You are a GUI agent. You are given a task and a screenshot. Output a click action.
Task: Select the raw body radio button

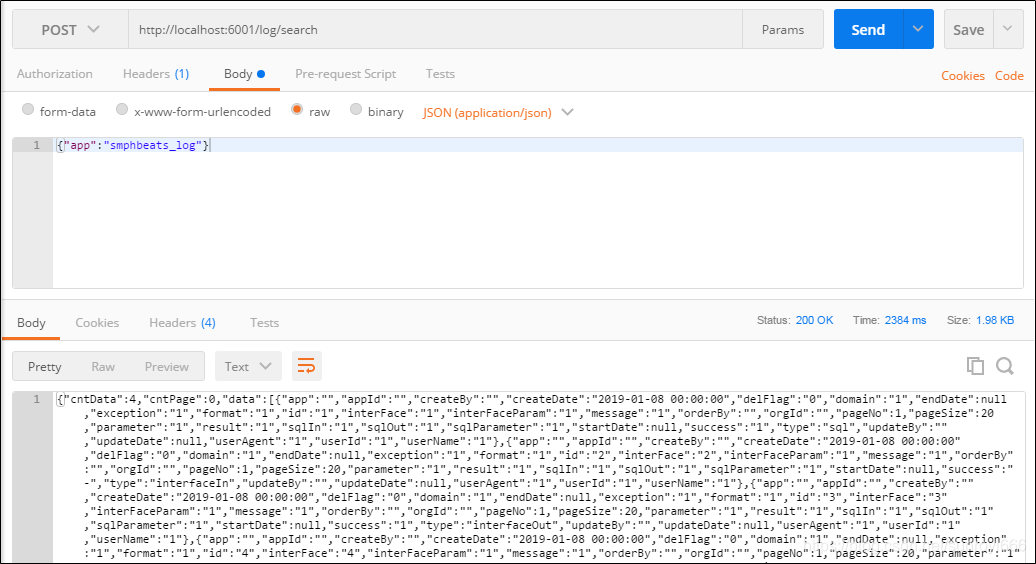pos(297,110)
